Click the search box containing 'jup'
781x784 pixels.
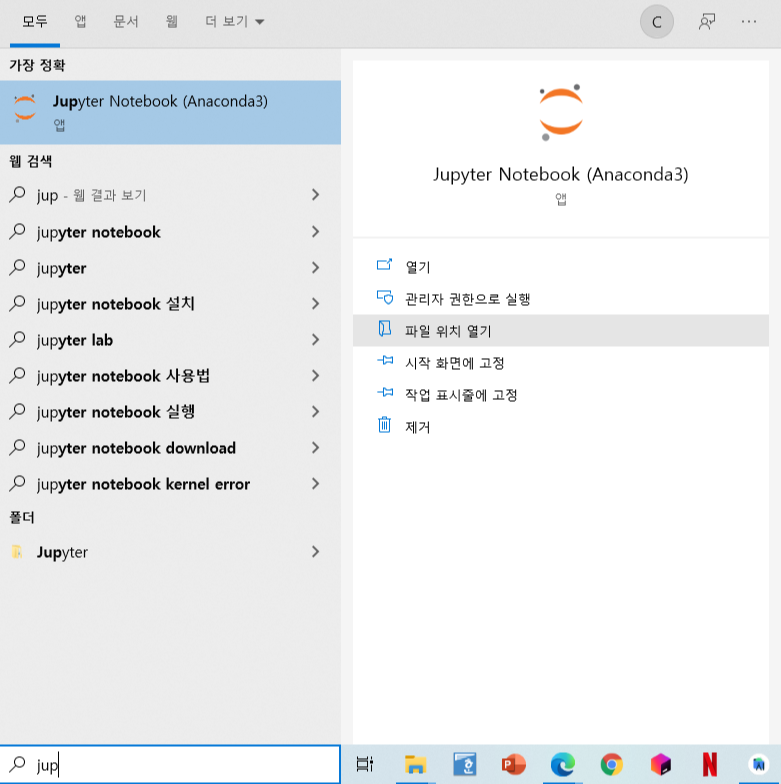pos(170,764)
